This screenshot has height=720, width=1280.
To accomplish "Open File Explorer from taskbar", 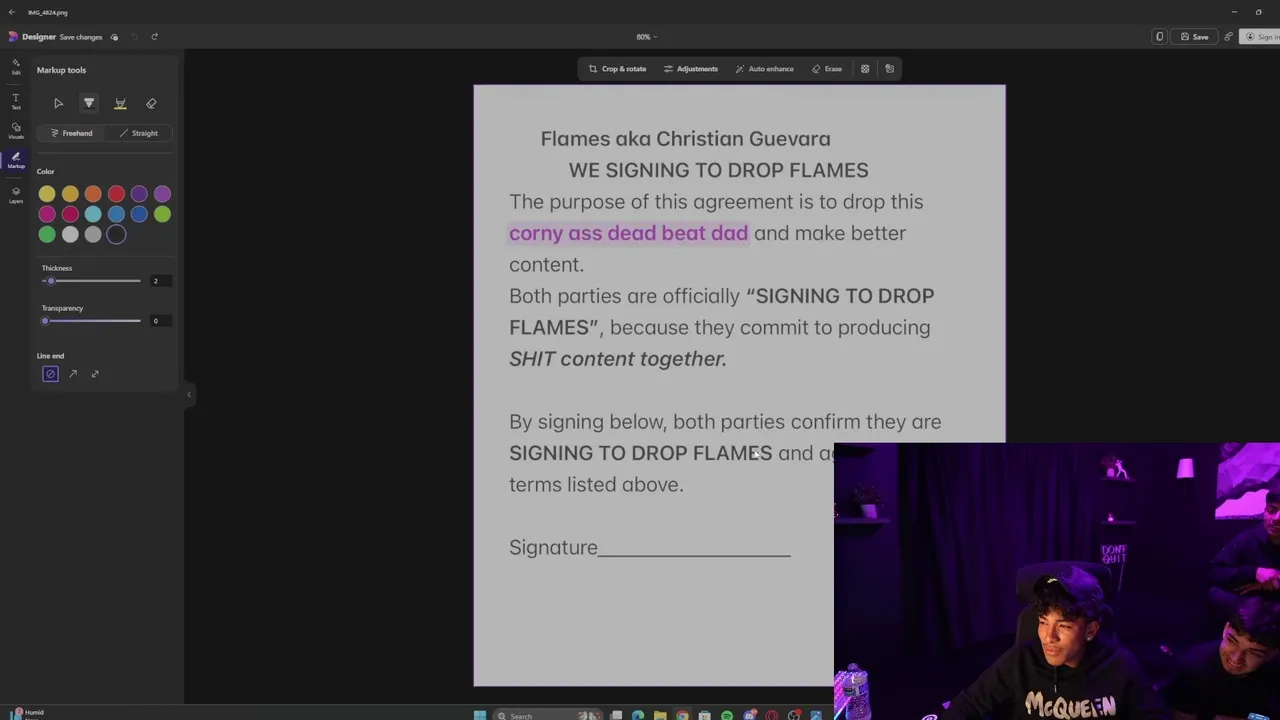I will (660, 715).
